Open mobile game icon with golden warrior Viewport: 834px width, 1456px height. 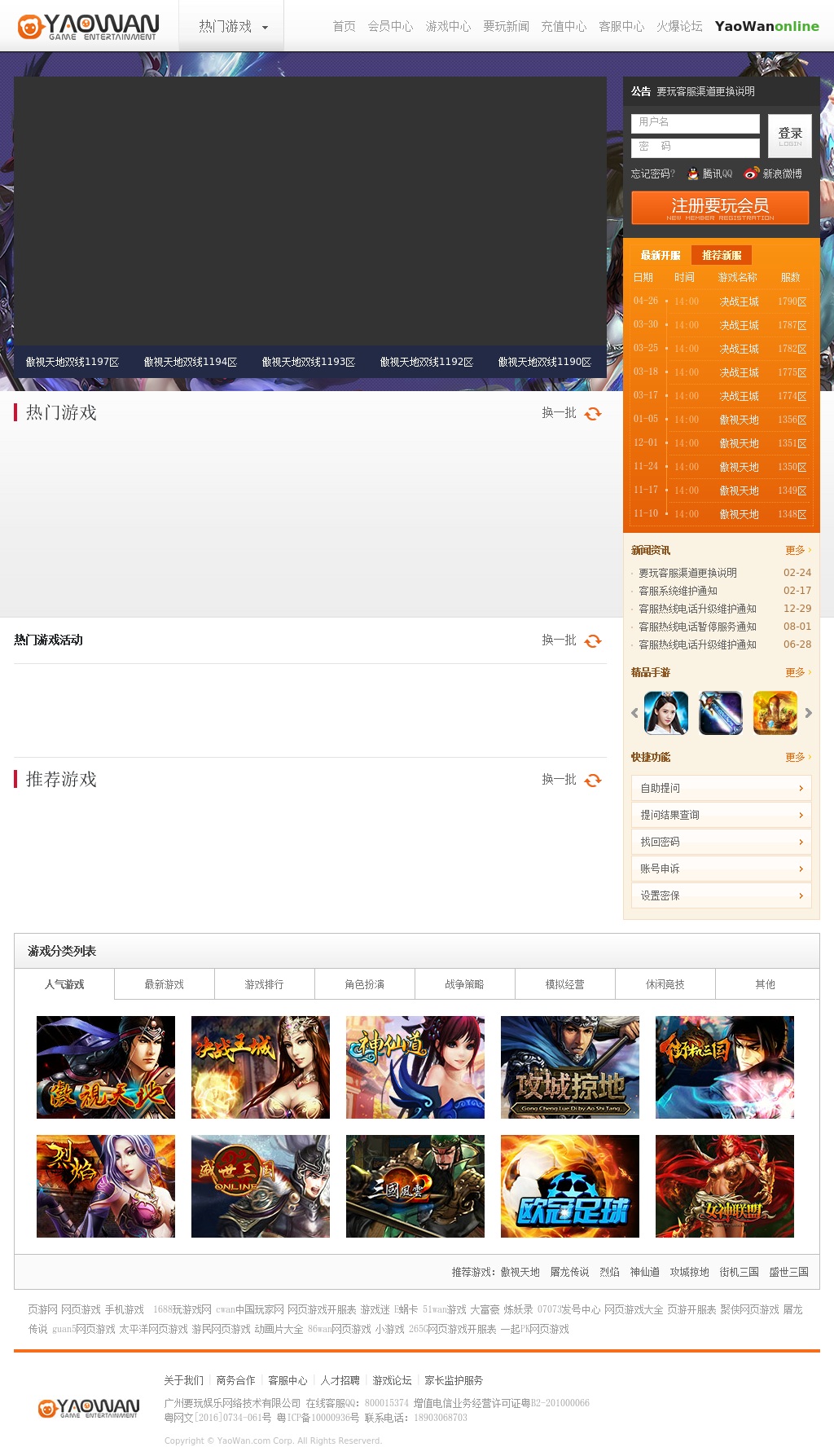[775, 713]
